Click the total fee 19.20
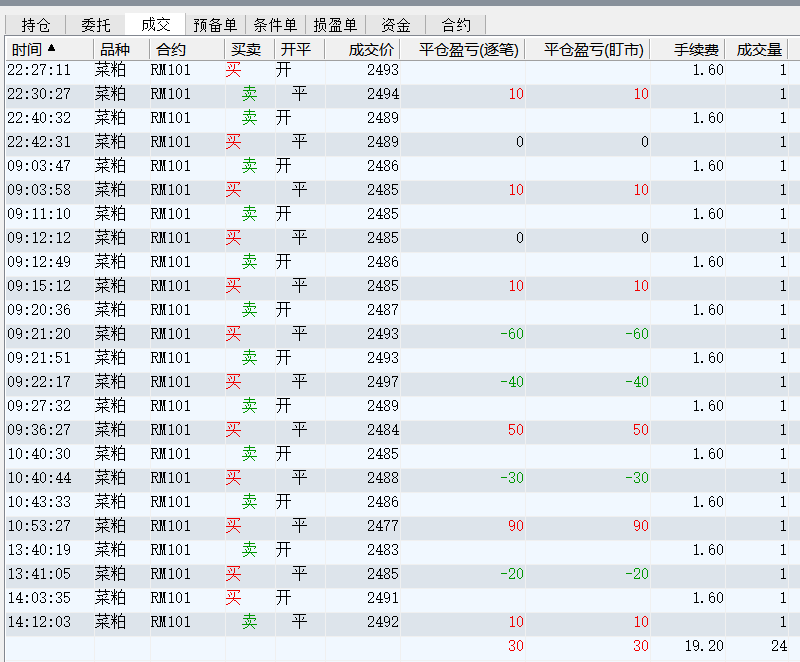 click(x=704, y=646)
